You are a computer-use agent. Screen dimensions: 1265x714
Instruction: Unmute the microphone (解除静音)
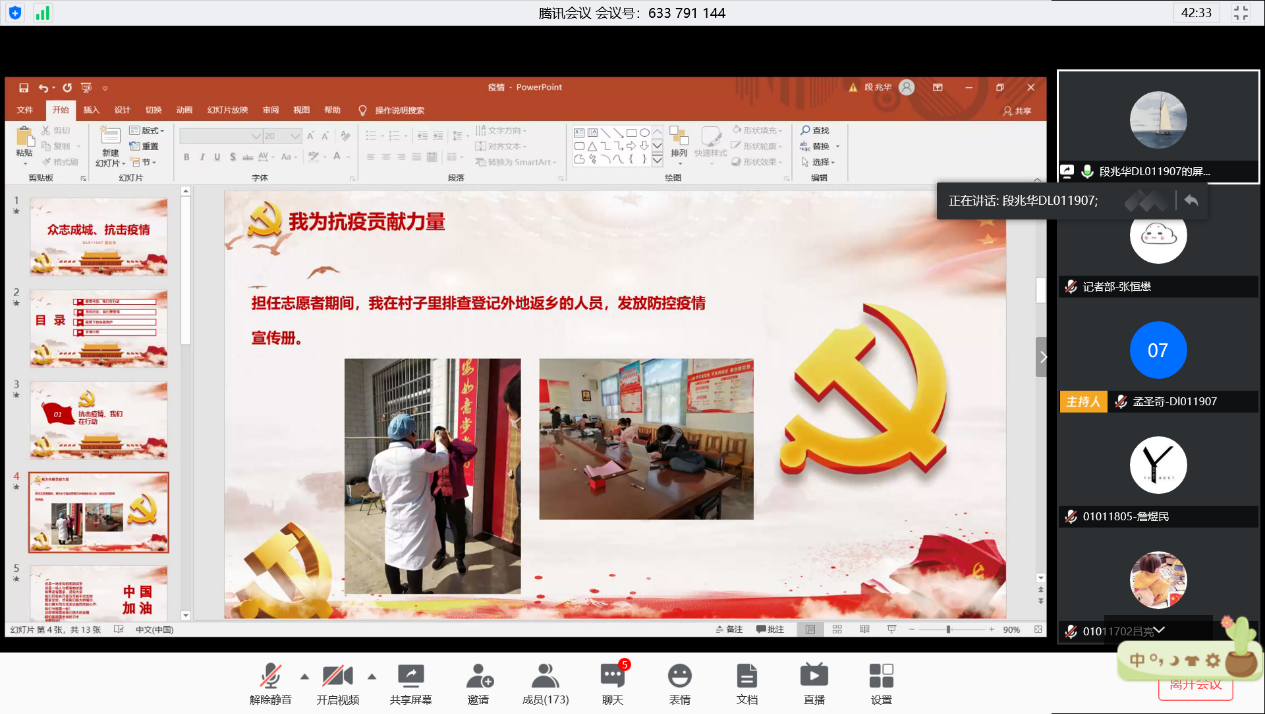(270, 683)
